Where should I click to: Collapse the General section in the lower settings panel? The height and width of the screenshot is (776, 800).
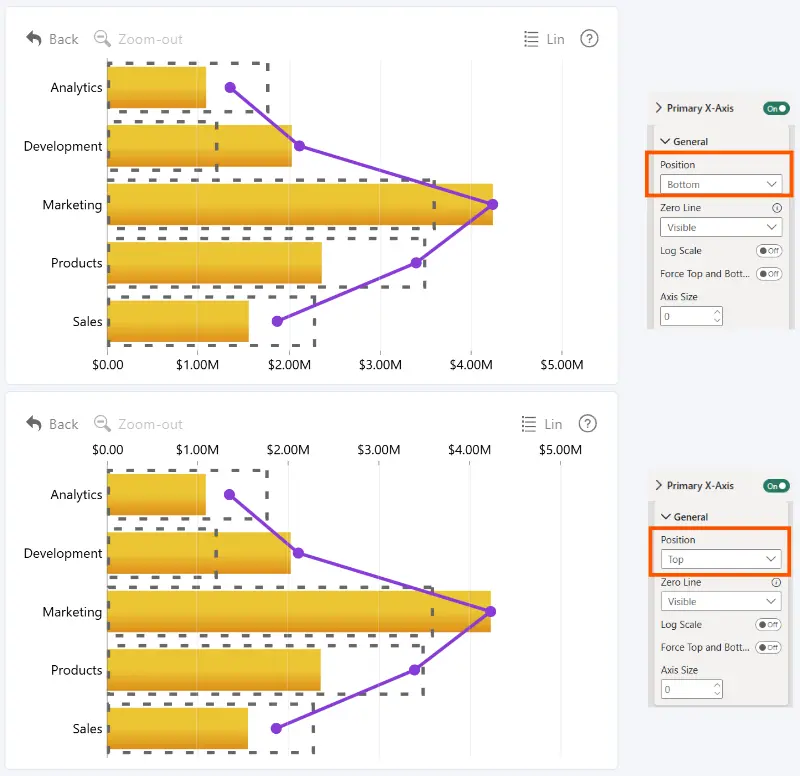coord(665,517)
